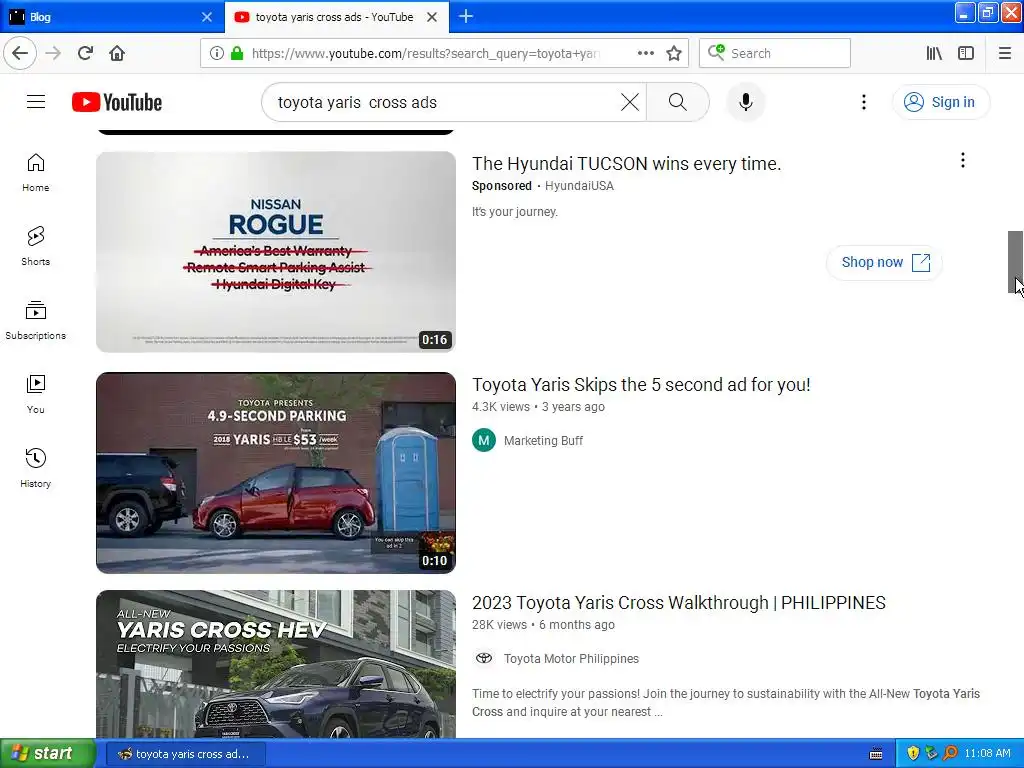Screen dimensions: 1024x768
Task: Click the Sign in button
Action: point(940,102)
